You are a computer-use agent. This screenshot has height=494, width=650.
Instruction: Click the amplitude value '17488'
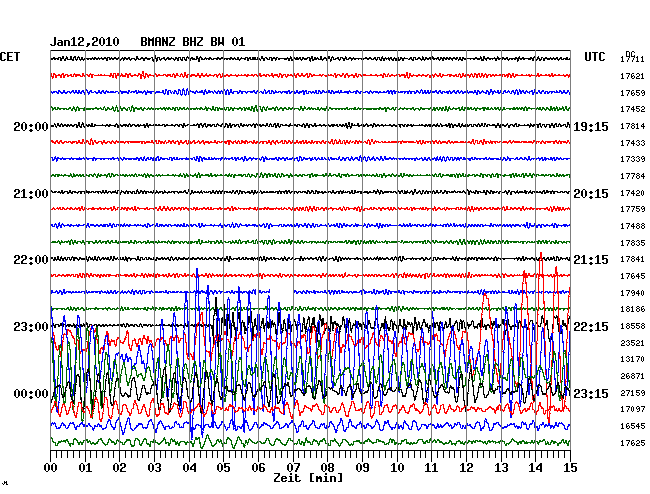[x=633, y=226]
